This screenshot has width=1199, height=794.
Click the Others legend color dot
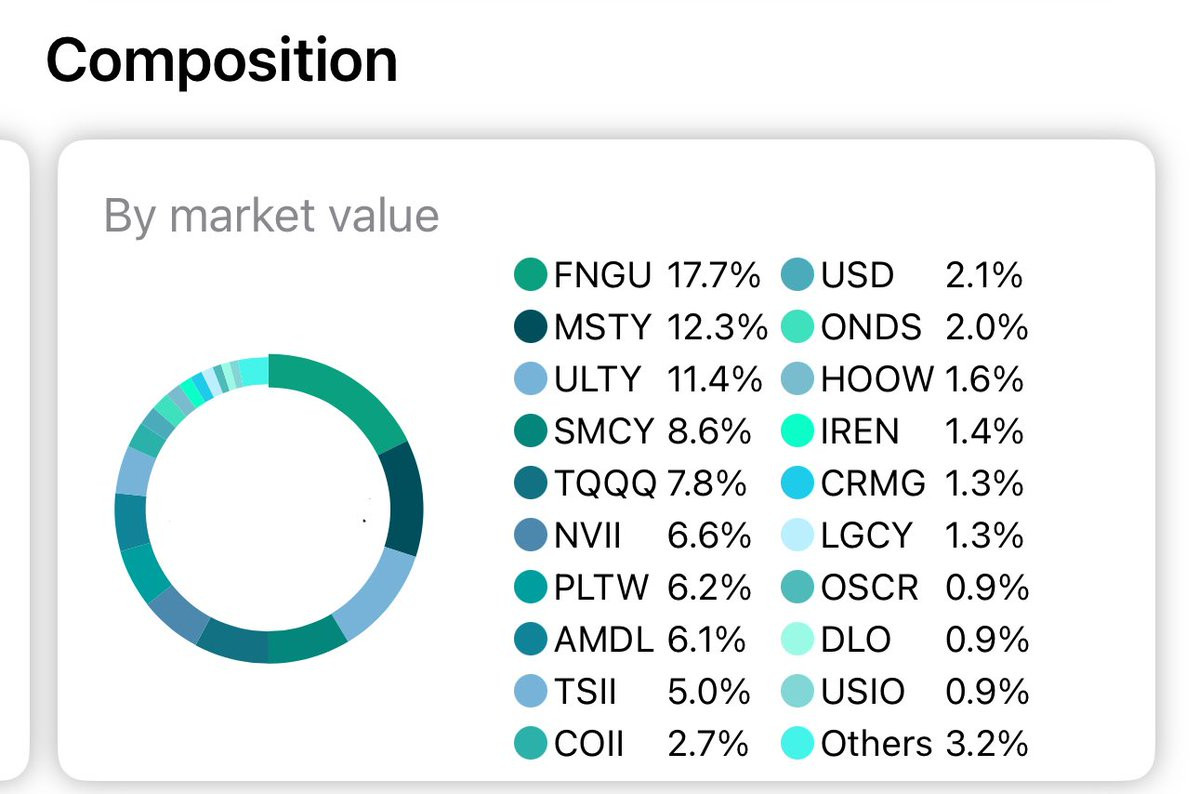coord(797,744)
